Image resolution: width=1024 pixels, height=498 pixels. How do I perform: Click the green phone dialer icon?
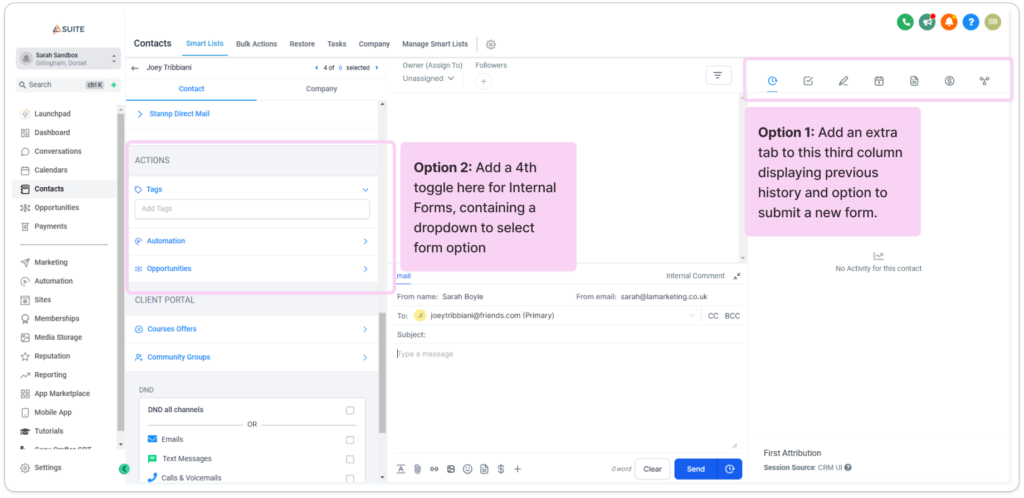tap(905, 22)
